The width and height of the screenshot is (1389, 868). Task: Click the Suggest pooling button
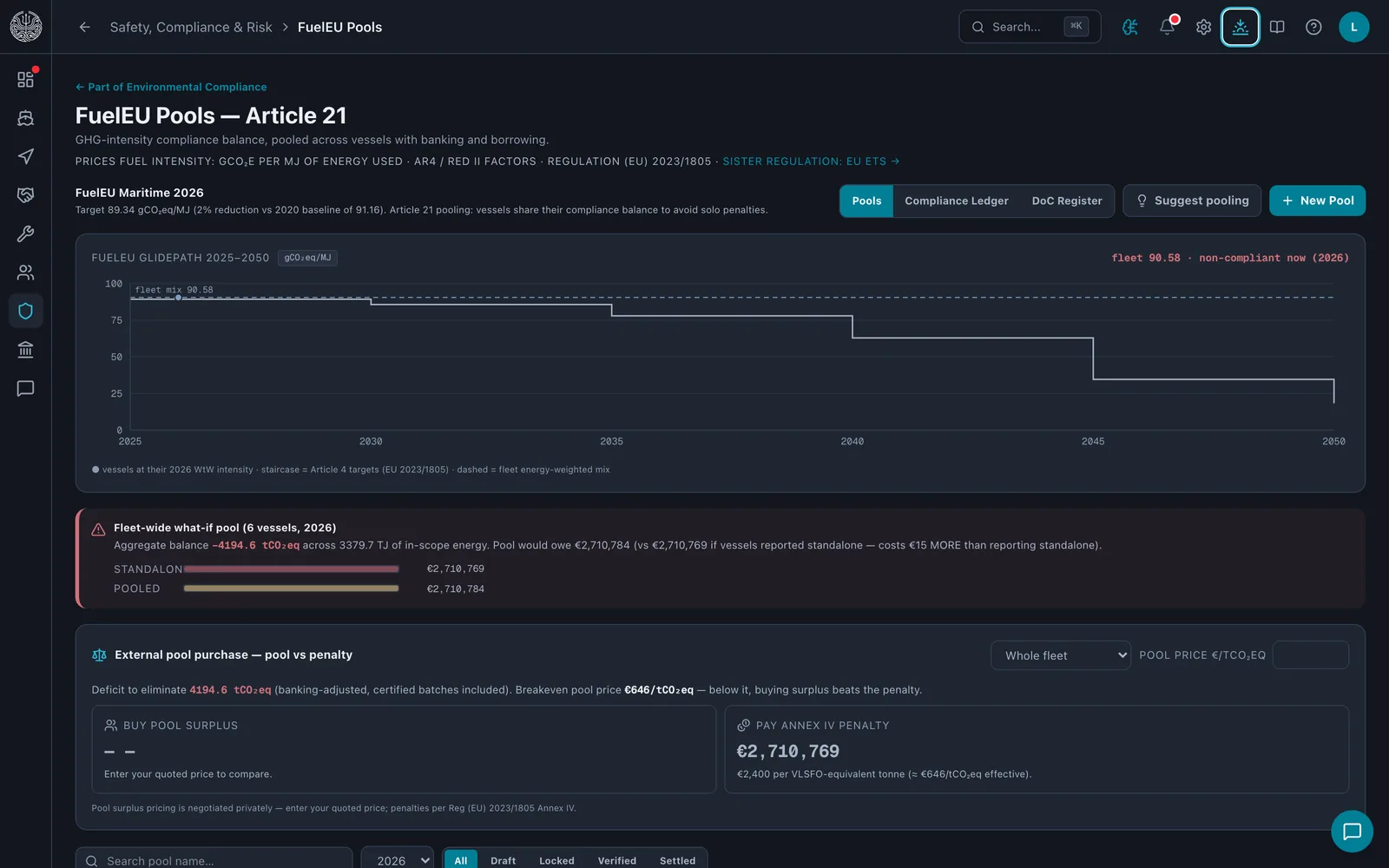[1192, 201]
